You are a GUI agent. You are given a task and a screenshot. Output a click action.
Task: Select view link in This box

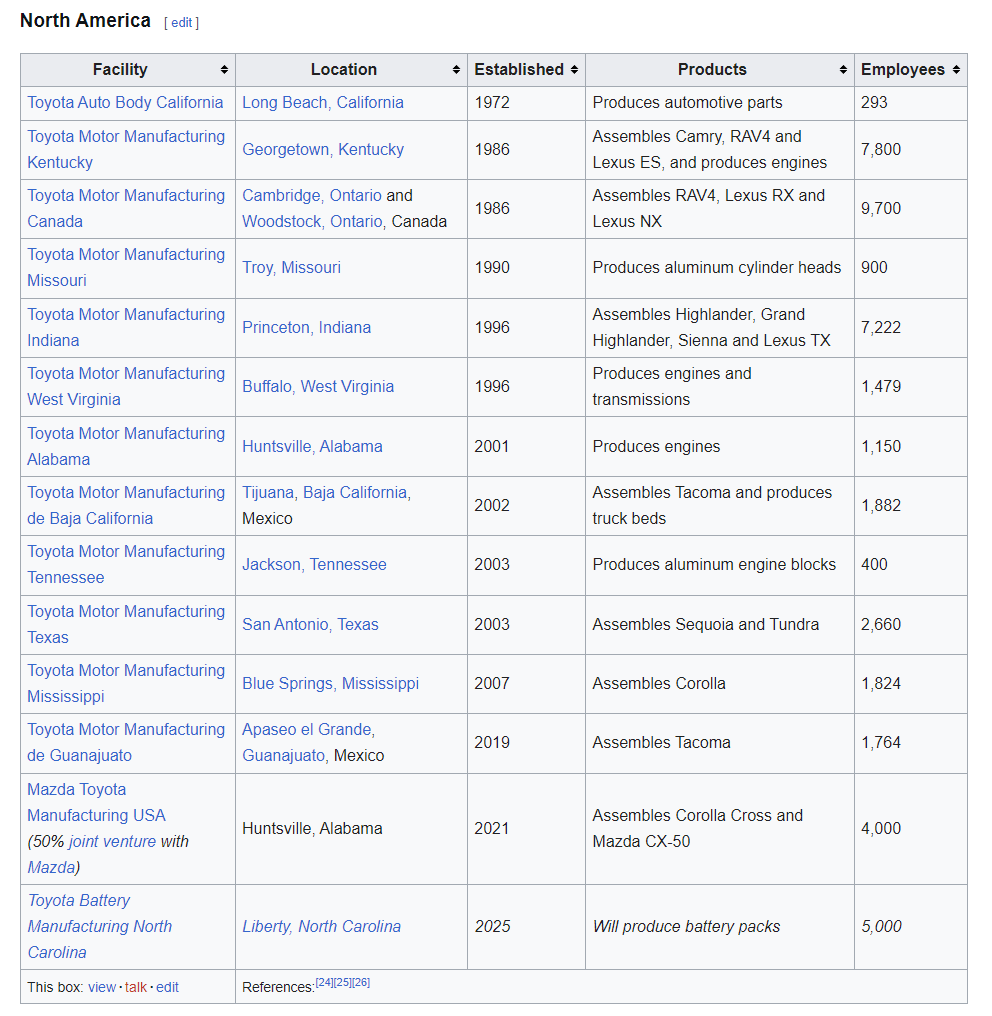point(102,987)
